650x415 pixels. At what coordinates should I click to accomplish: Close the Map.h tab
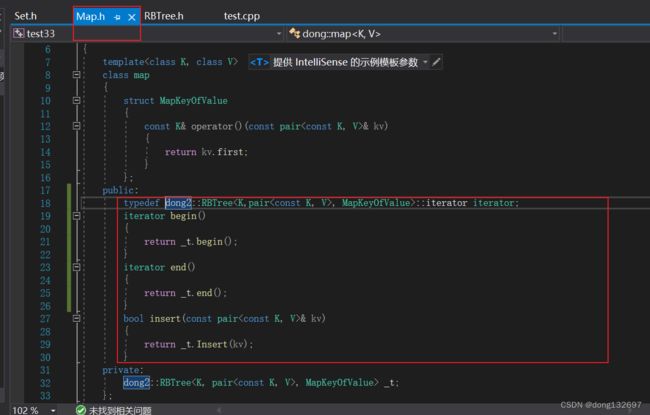click(132, 17)
